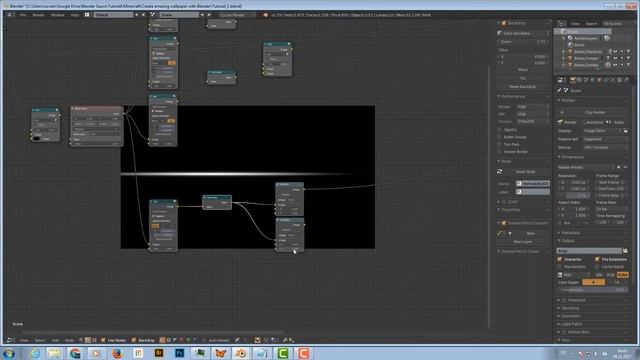
Task: Click the node Name input field
Action: [x=533, y=184]
